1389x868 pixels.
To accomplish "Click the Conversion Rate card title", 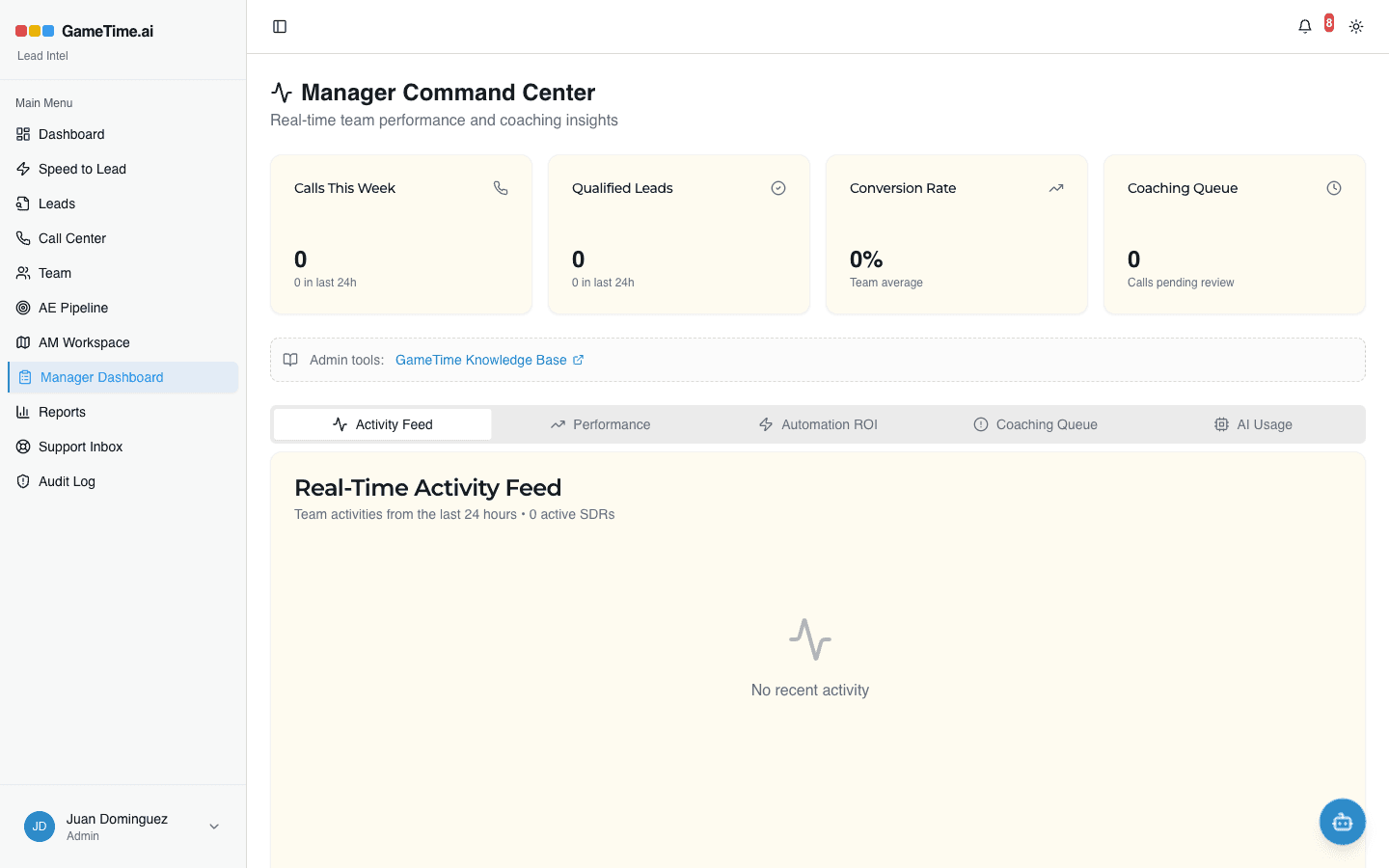I will (903, 188).
